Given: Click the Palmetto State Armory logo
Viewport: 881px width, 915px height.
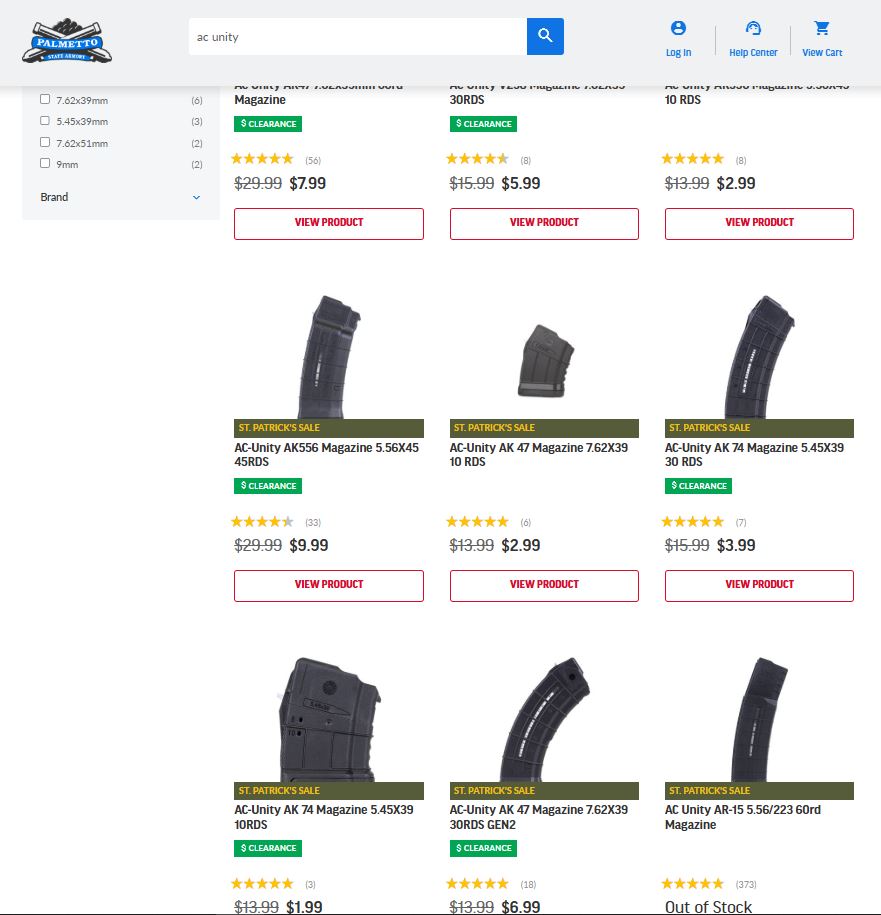Looking at the screenshot, I should coord(67,41).
